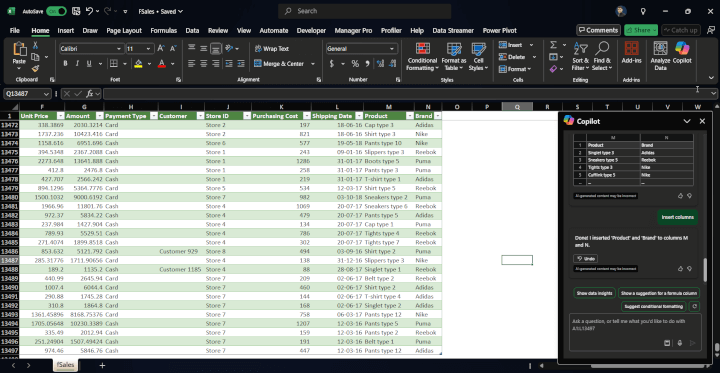Open Find & Select magnifier

pyautogui.click(x=602, y=57)
